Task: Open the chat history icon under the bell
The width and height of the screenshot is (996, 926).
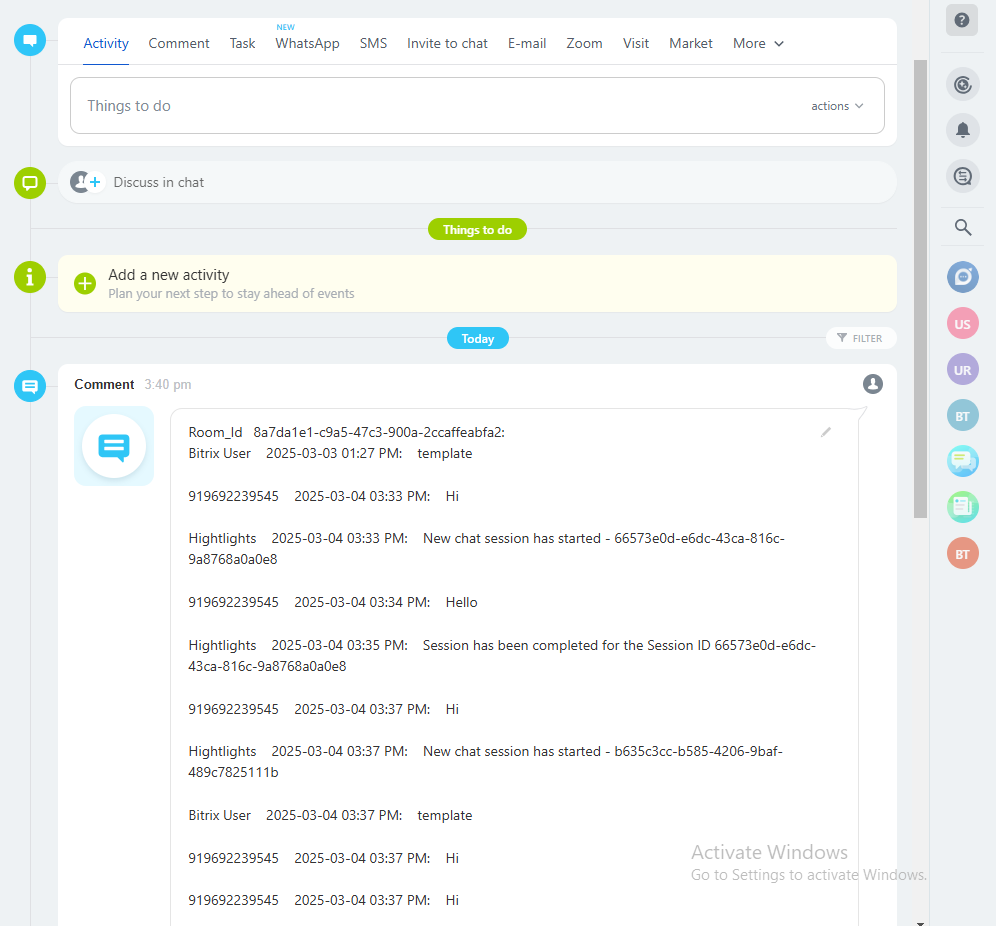Action: 962,176
